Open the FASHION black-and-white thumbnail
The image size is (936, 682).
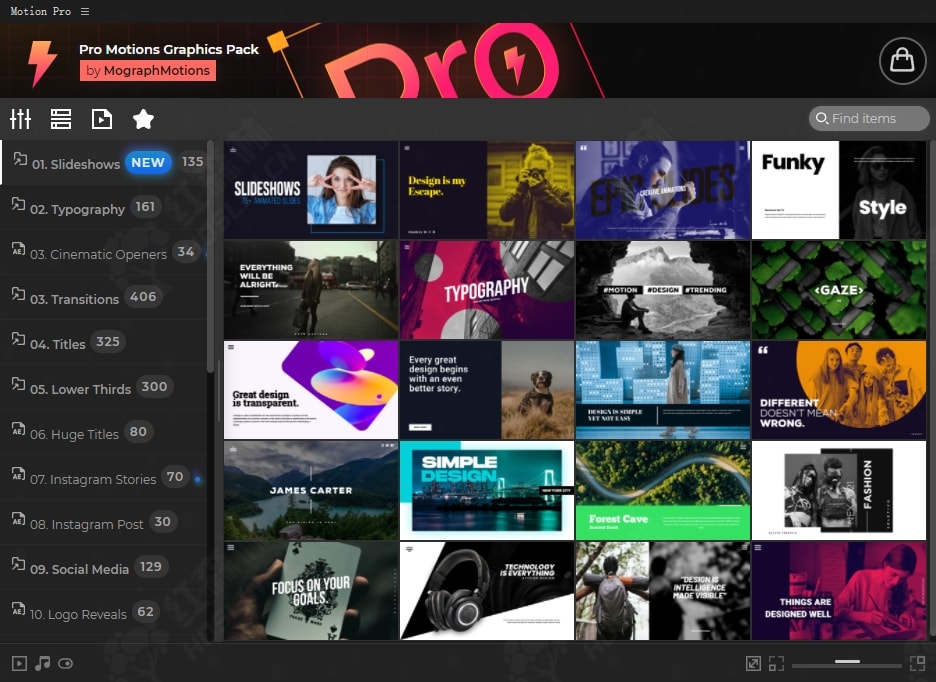(839, 490)
